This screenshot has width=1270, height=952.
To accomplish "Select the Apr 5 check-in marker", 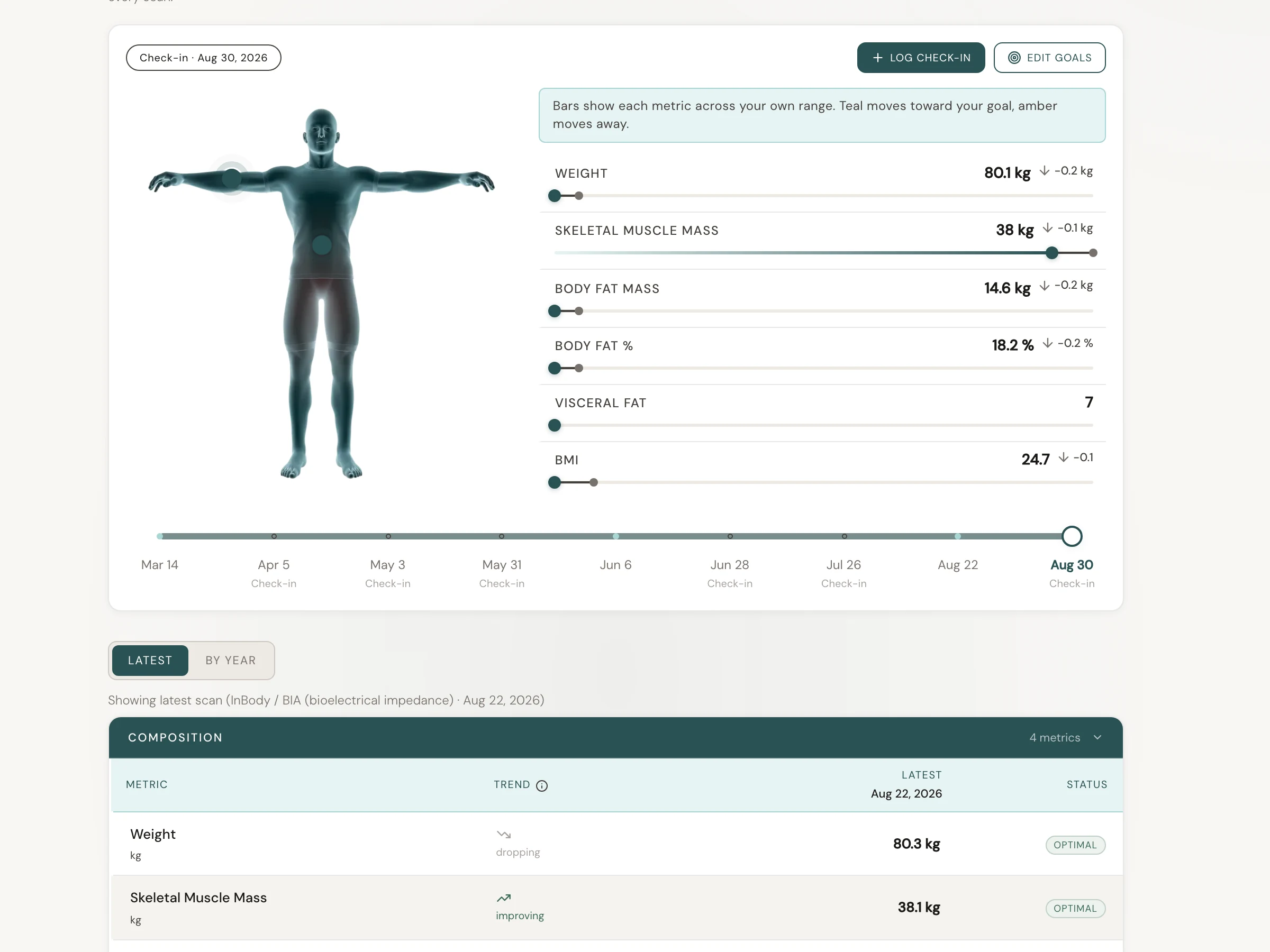I will pos(274,536).
